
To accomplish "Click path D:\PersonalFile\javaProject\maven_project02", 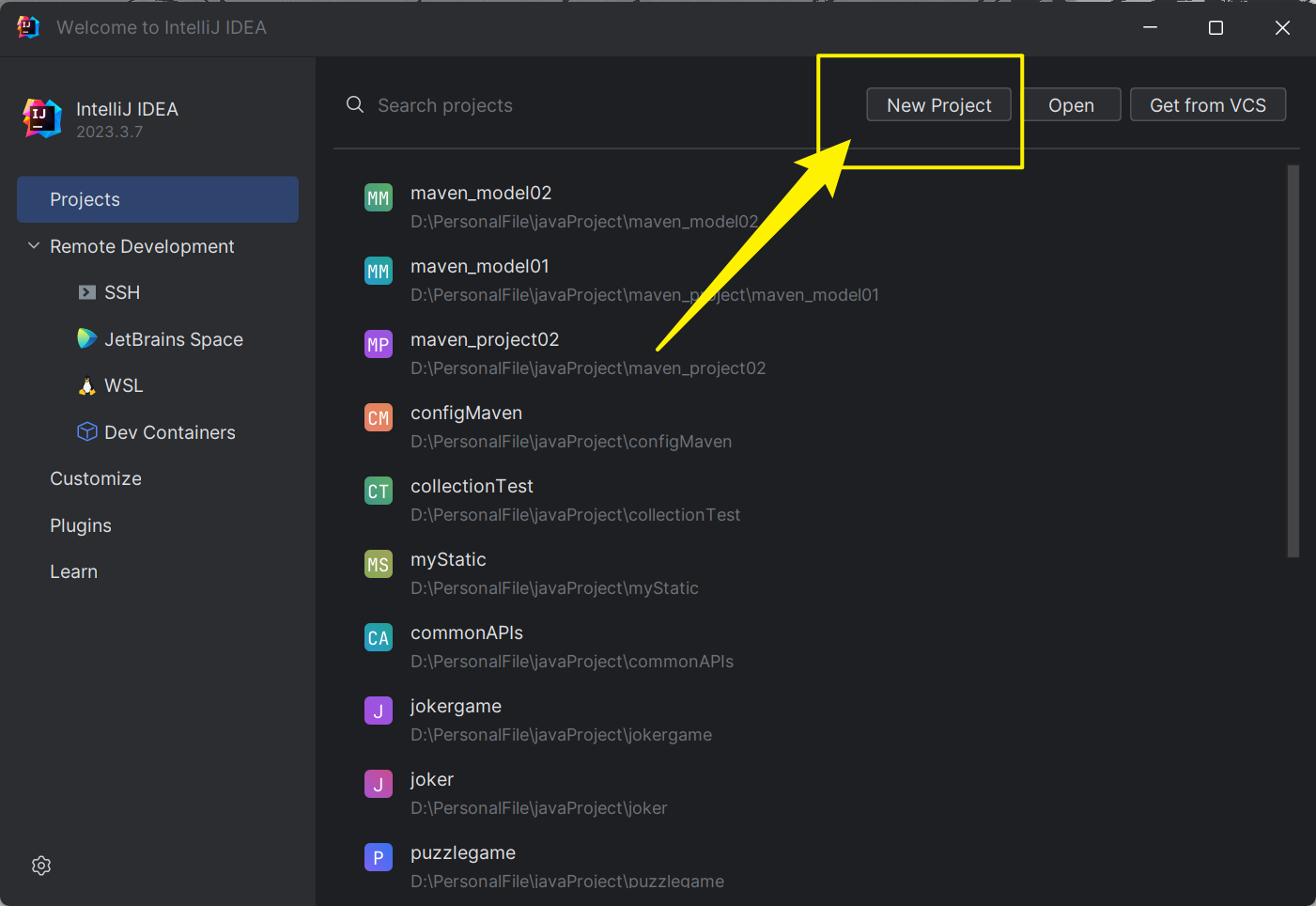I will 588,368.
